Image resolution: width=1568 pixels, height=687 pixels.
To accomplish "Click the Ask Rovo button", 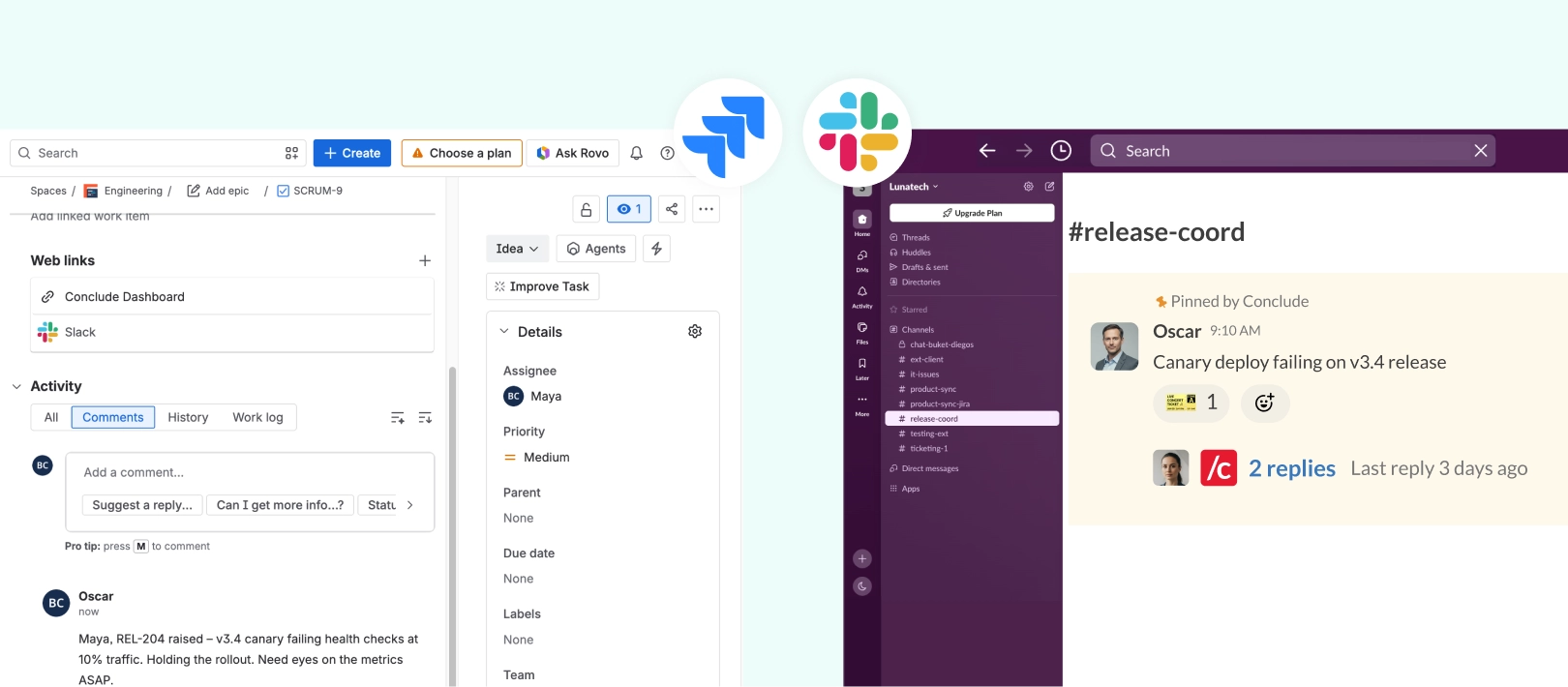I will (x=573, y=153).
